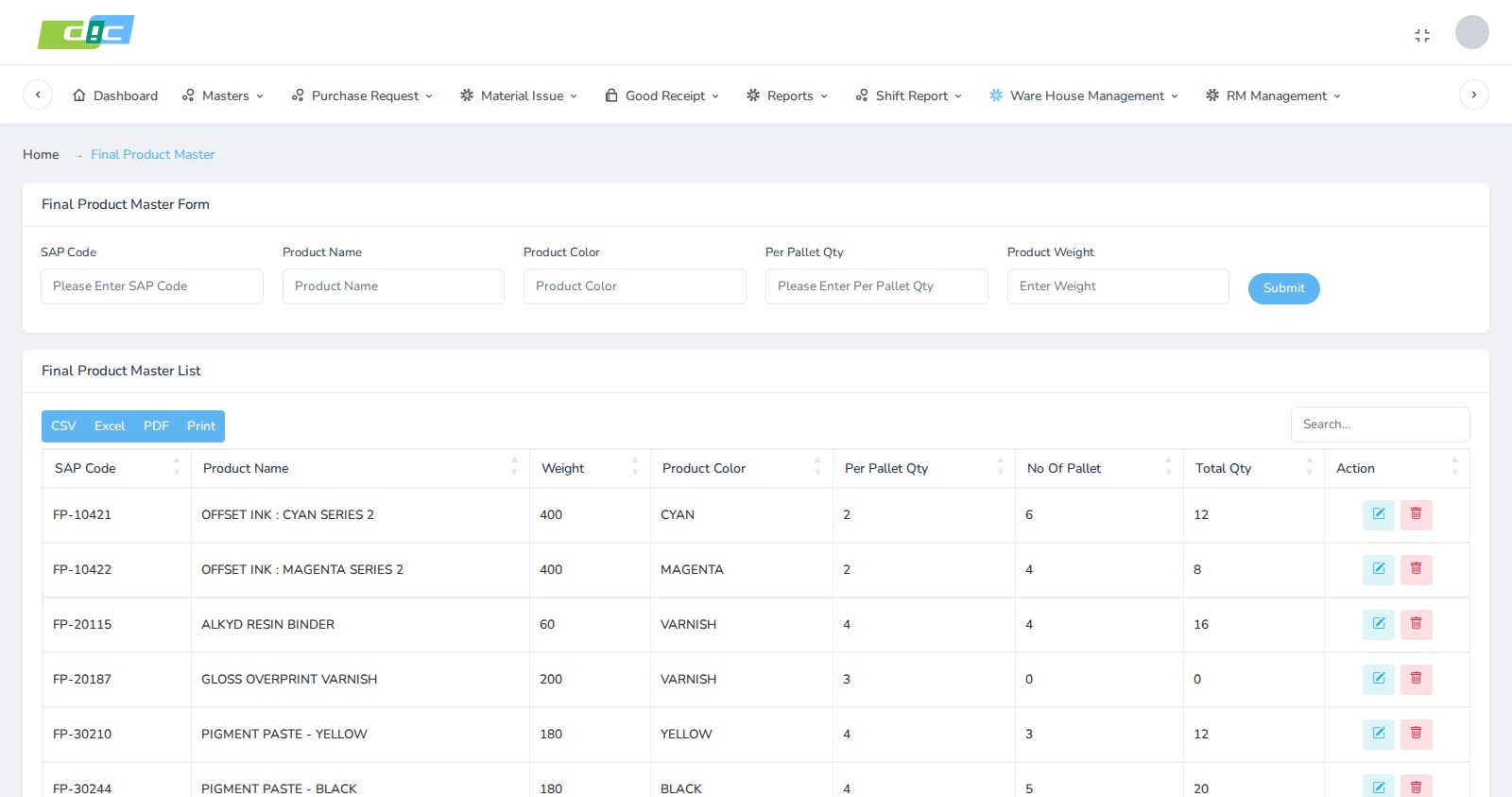Sort table by No Of Pallet column
Screen dimensions: 1512x797
click(x=1099, y=468)
